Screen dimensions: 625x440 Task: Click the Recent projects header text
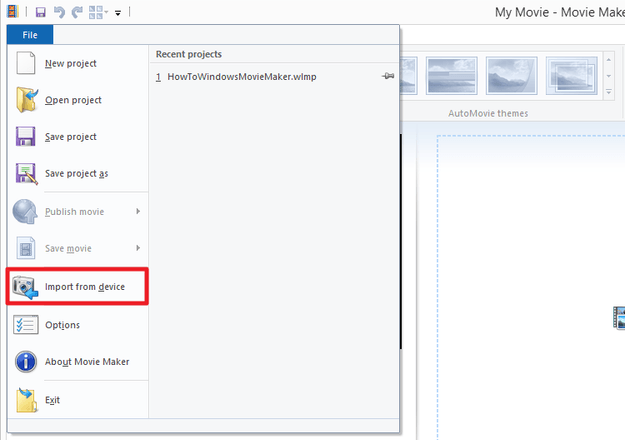189,54
